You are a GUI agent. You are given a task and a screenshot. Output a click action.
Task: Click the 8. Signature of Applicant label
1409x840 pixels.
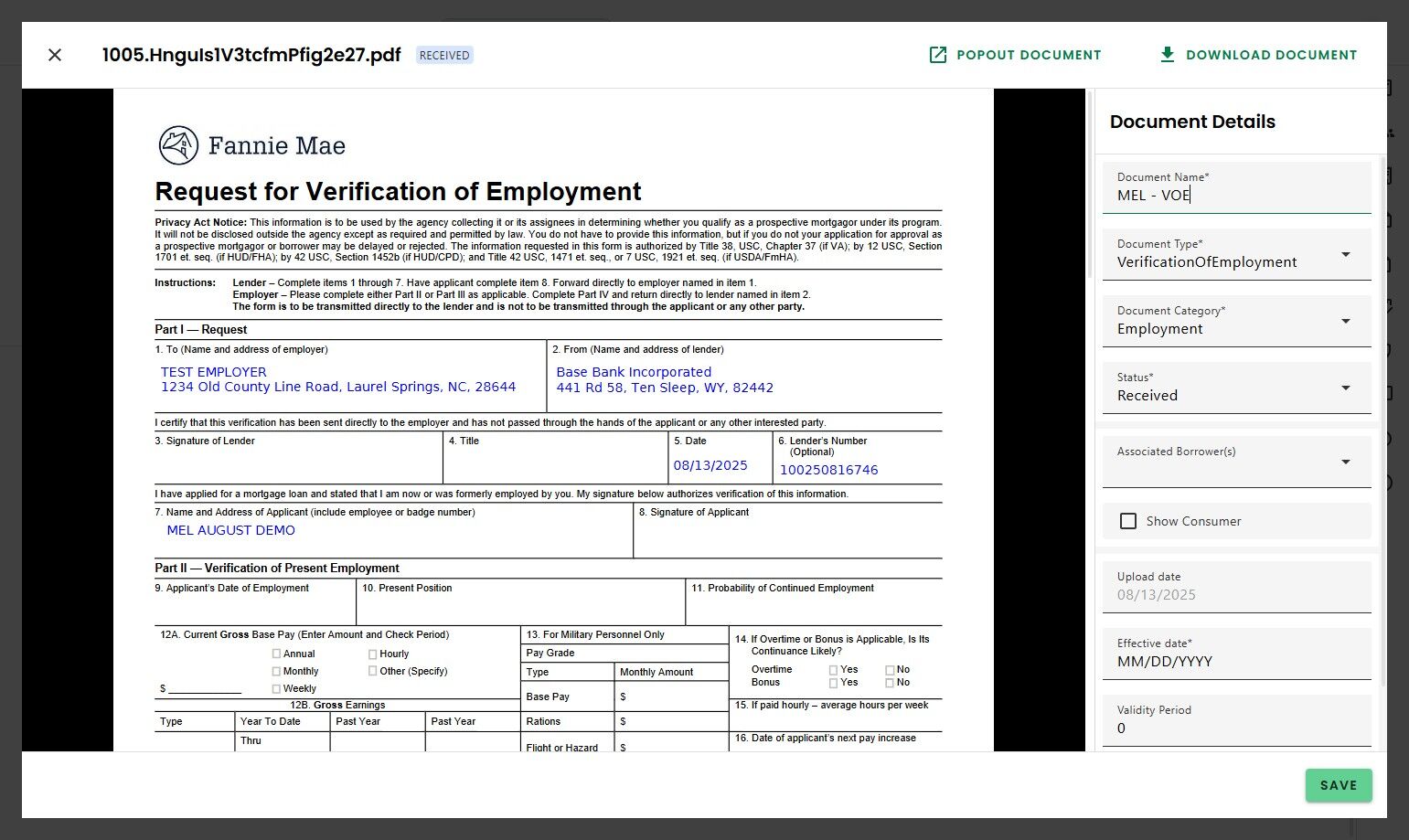point(694,512)
